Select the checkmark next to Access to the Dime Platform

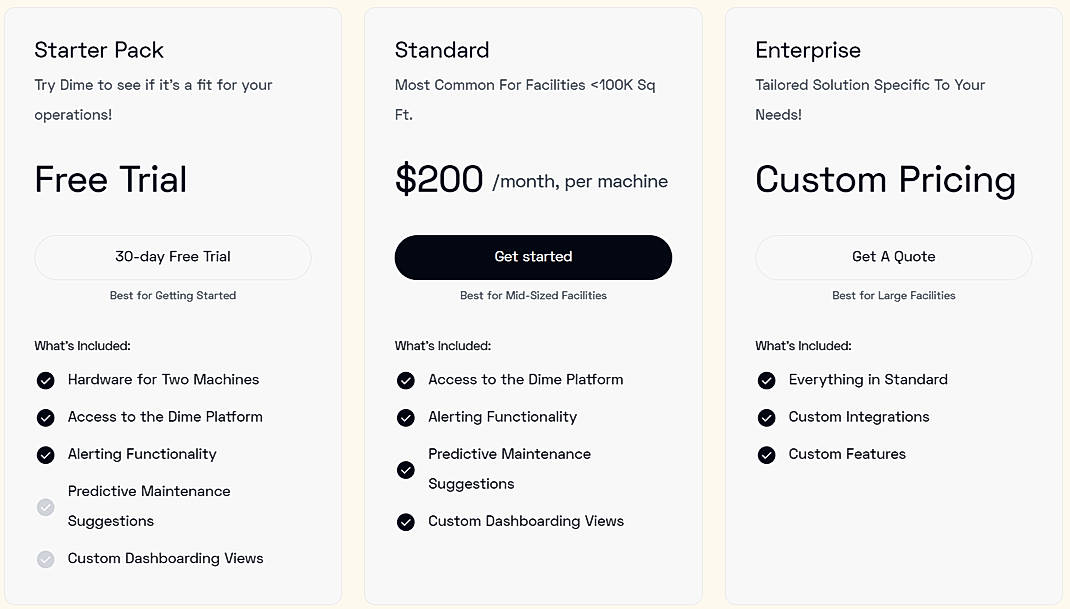coord(406,380)
